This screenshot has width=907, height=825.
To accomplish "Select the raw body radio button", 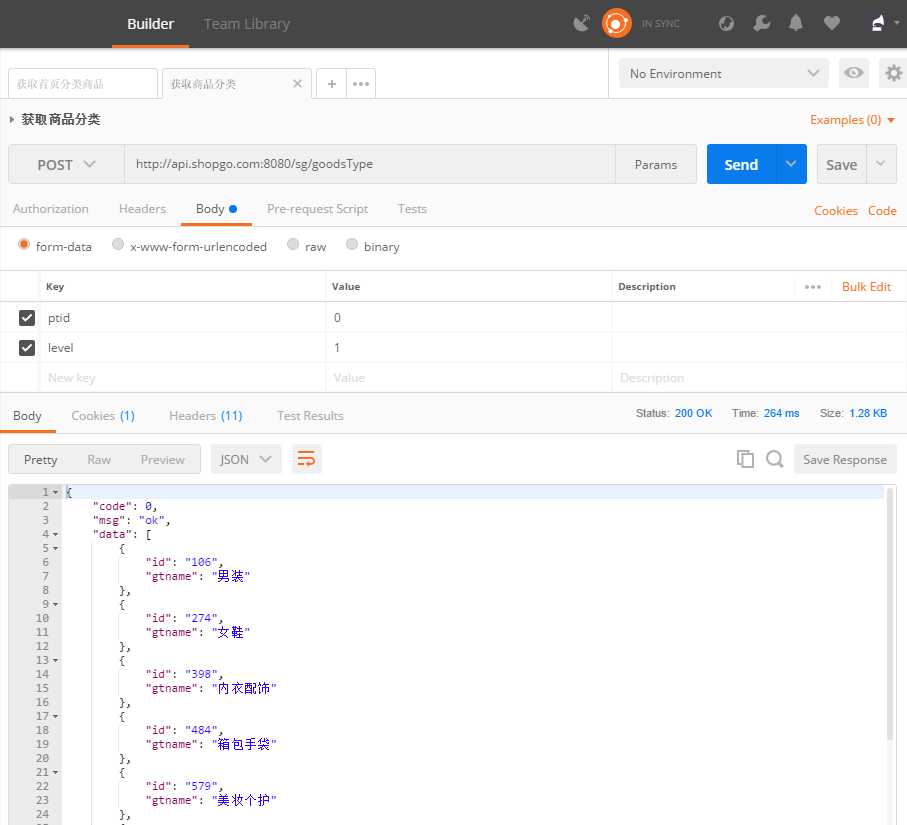I will [293, 244].
